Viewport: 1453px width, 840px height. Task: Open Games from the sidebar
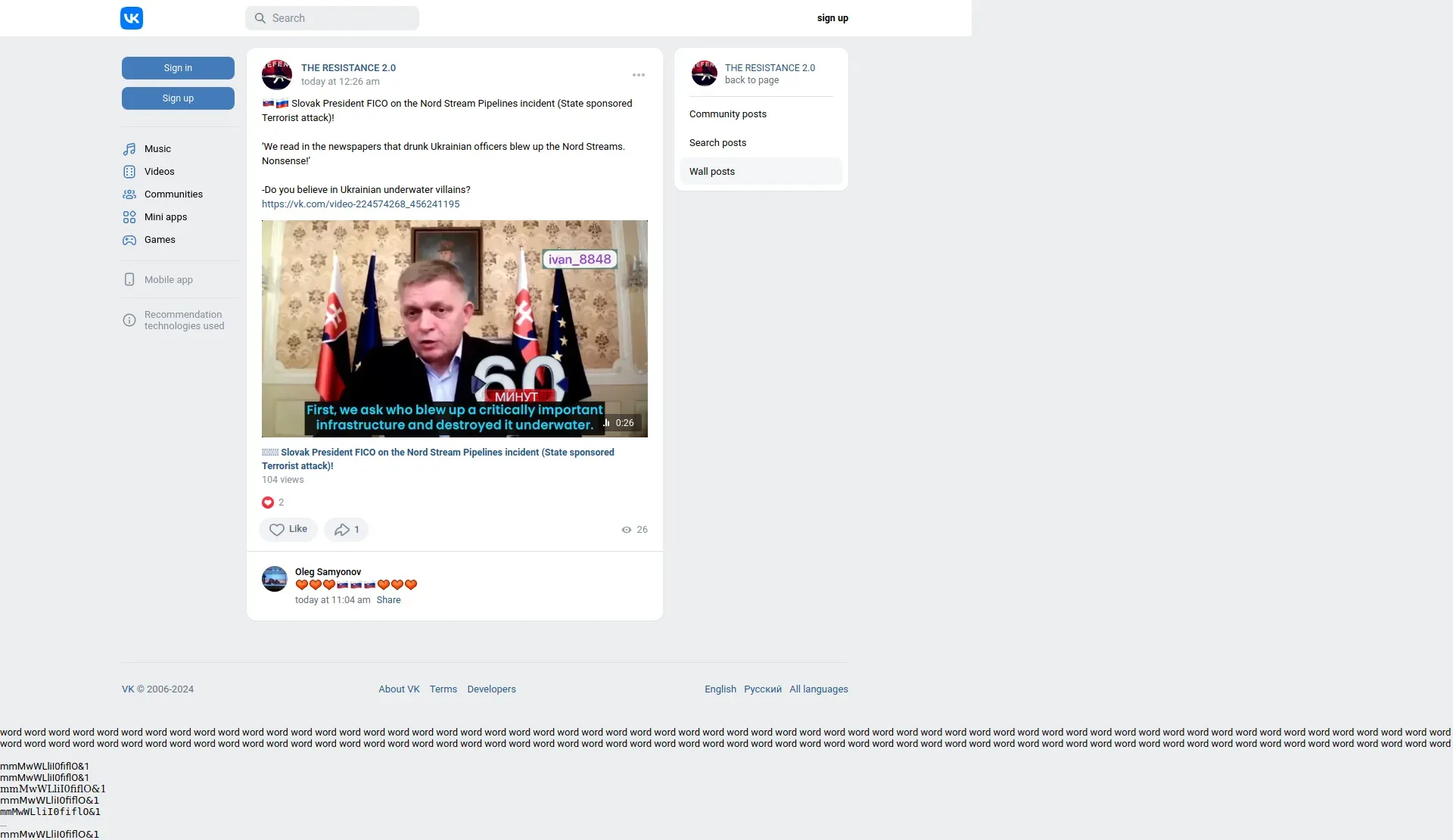point(160,240)
